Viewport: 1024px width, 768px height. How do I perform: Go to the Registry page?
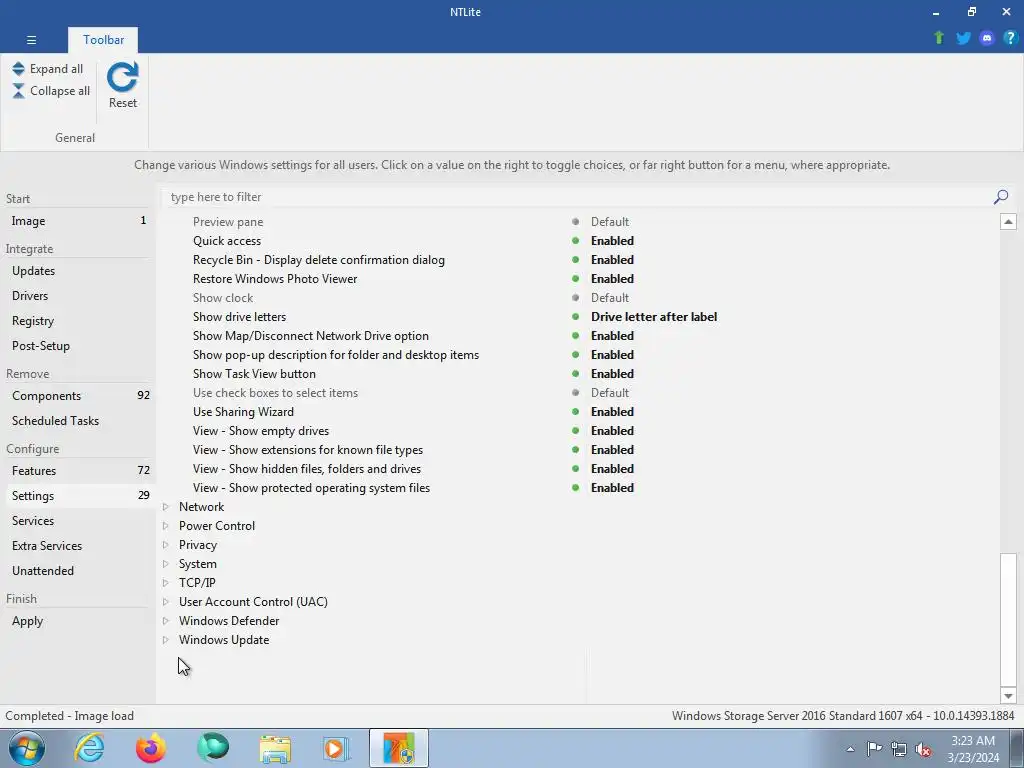click(78, 321)
